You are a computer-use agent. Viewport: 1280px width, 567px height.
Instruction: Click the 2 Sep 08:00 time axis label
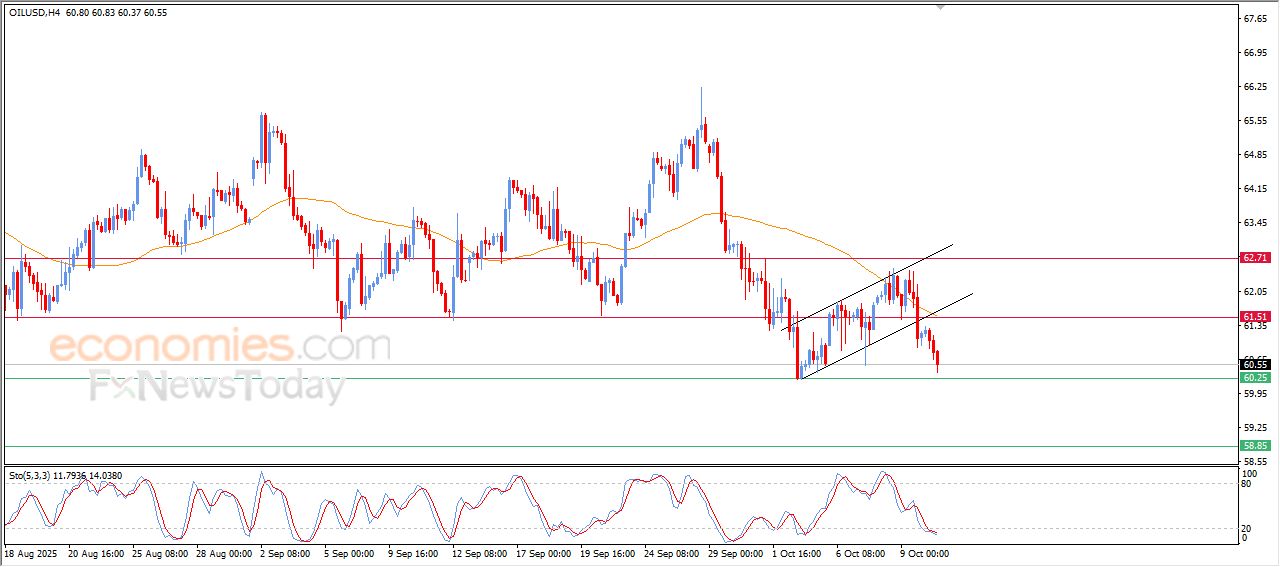(286, 552)
